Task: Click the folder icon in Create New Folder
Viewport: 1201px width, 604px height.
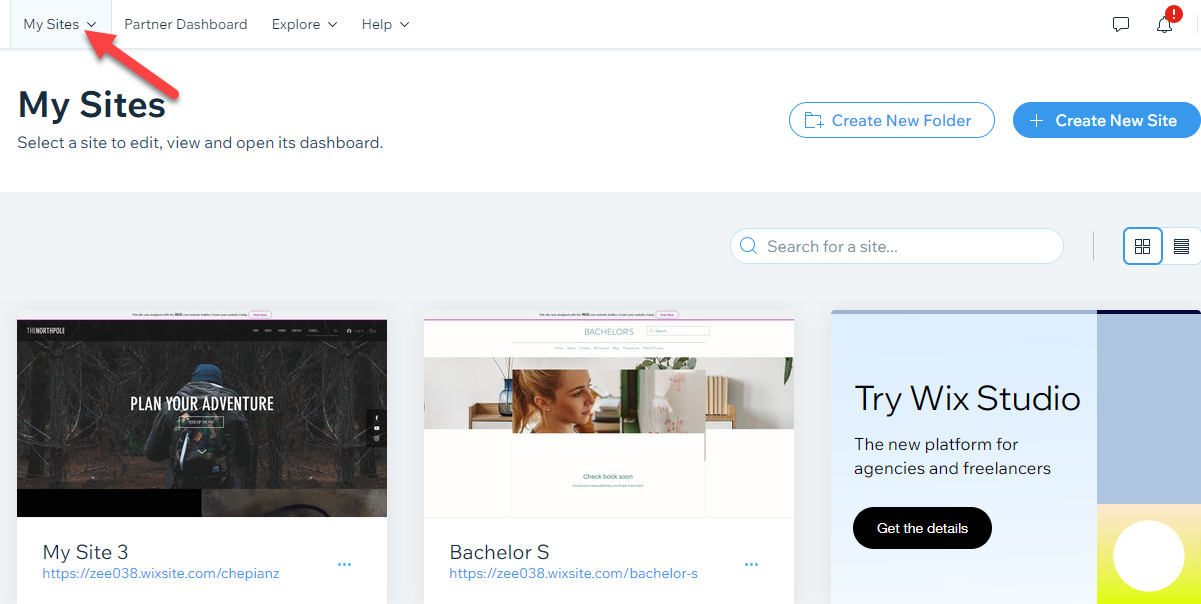Action: pyautogui.click(x=814, y=120)
